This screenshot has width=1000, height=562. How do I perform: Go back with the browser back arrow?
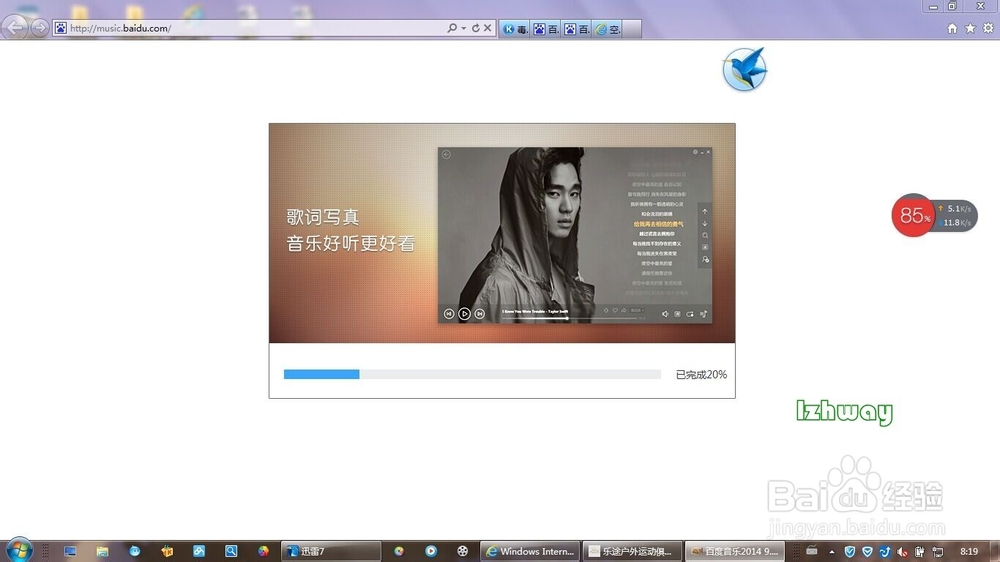15,27
